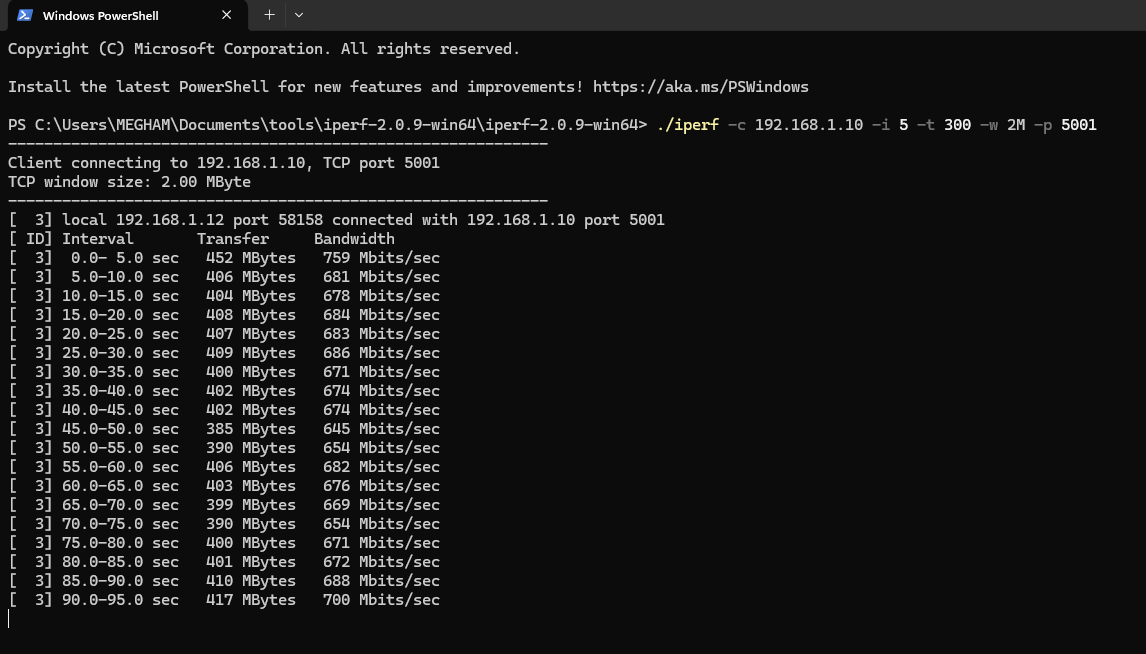Click the PowerShell icon in the tab
The width and height of the screenshot is (1146, 654).
coord(25,15)
